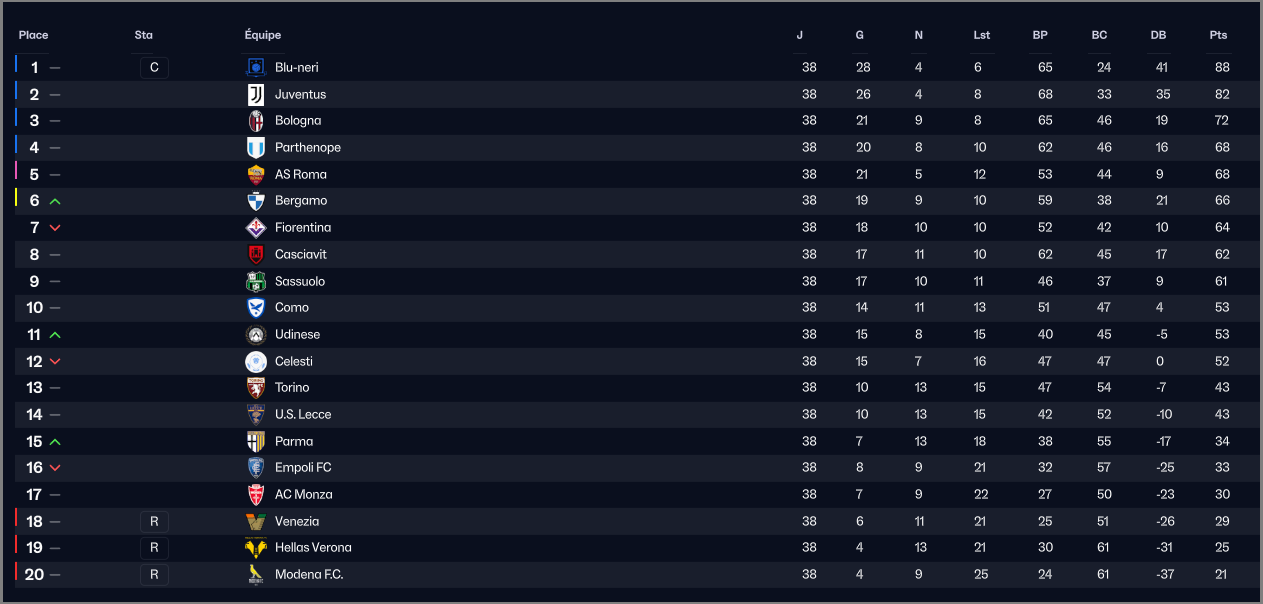1263x604 pixels.
Task: Click the green up arrow beside Bergamo
Action: click(55, 201)
